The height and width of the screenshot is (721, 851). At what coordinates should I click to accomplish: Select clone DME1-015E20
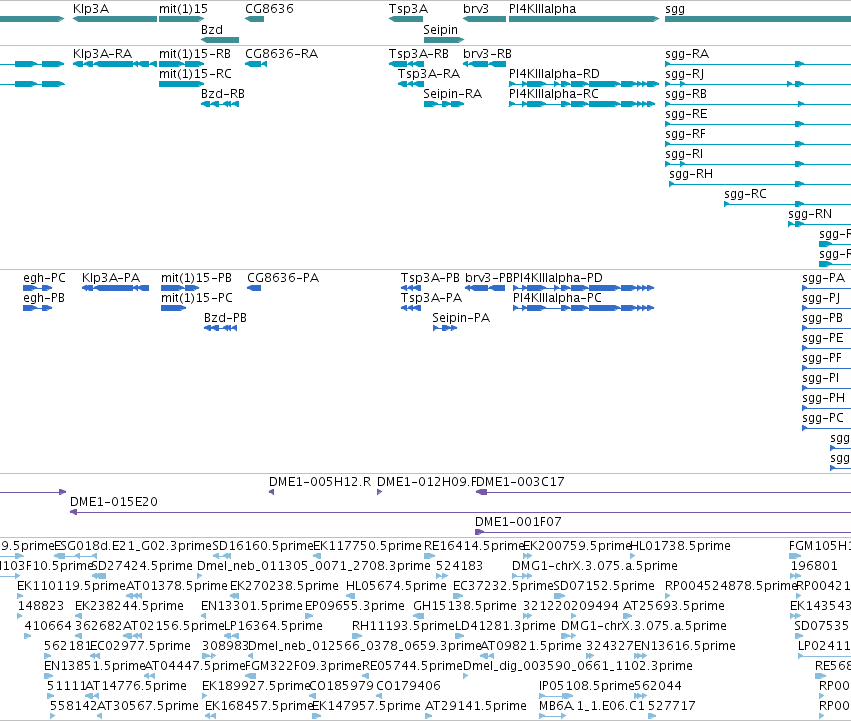[x=460, y=513]
